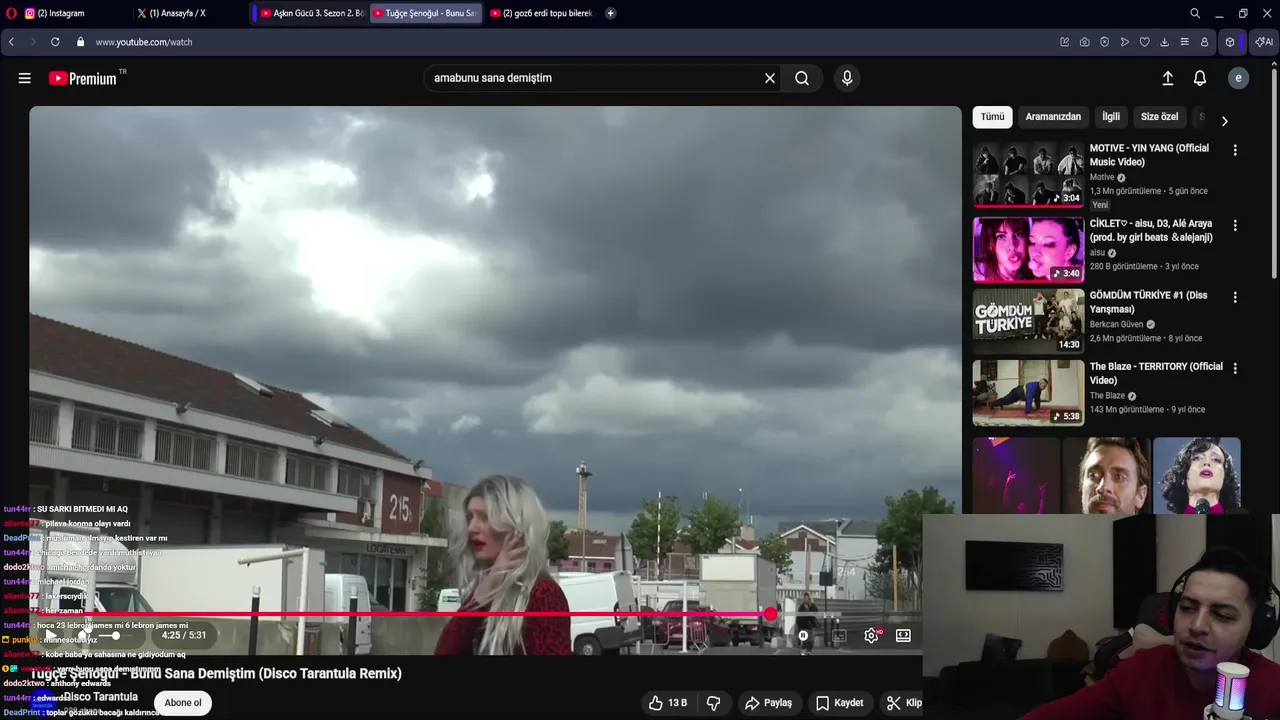This screenshot has height=720, width=1280.
Task: Switch to 'Aşkın Gücü 3. Sezon' tab
Action: pos(312,13)
